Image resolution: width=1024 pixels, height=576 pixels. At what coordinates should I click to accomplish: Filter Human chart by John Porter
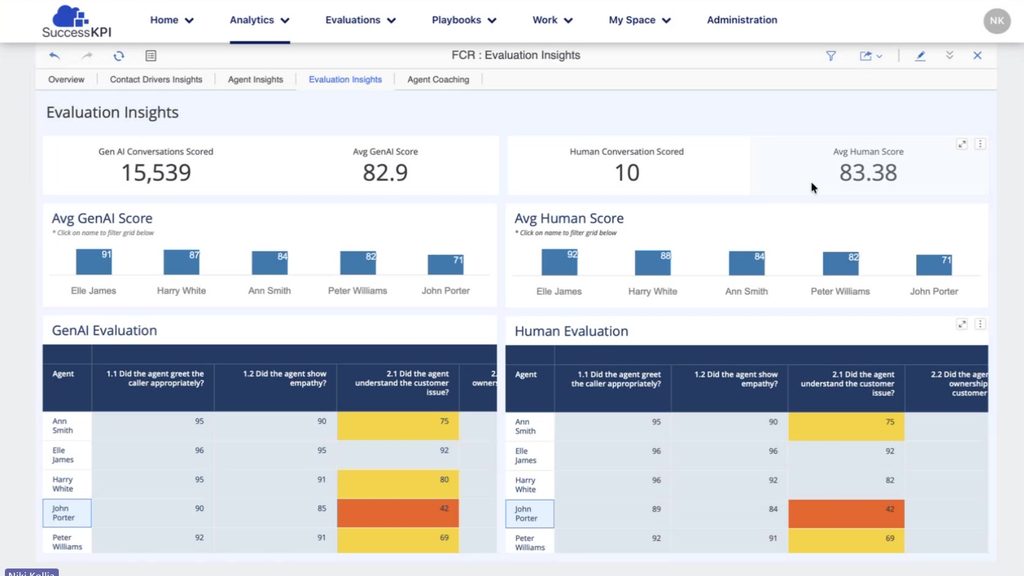point(934,291)
